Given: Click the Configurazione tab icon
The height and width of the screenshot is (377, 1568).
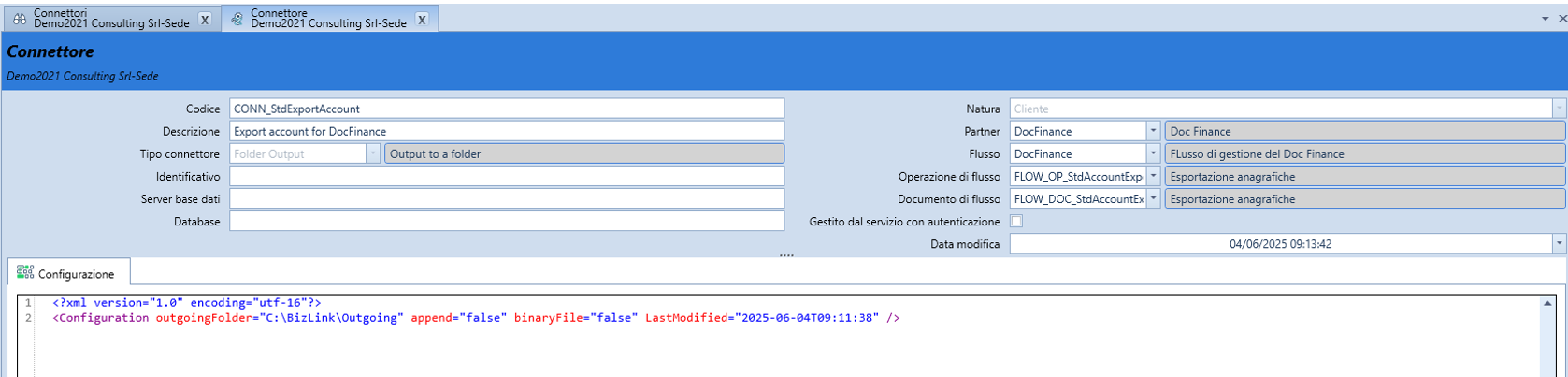Looking at the screenshot, I should [25, 273].
